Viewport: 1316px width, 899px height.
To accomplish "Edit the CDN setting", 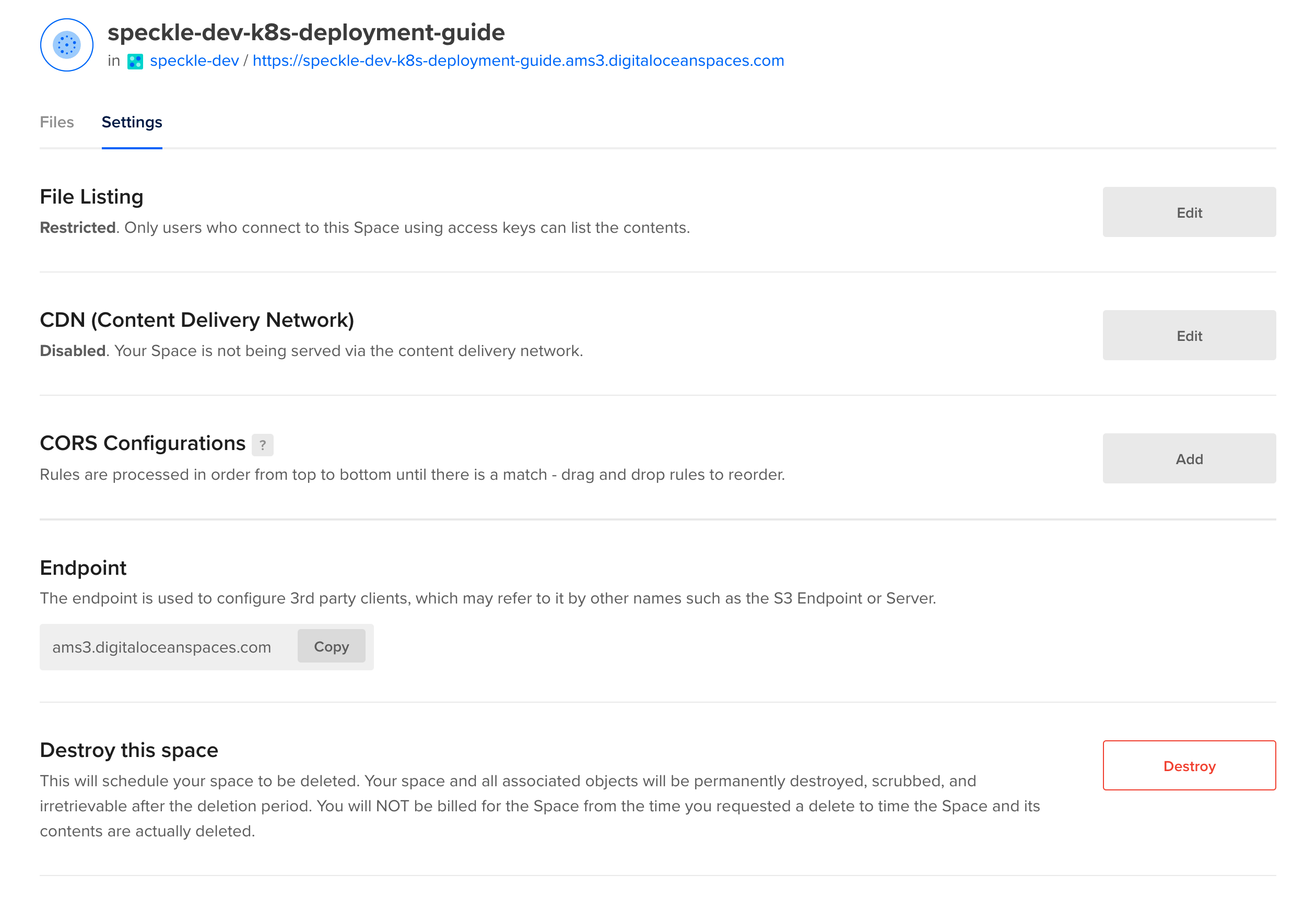I will (x=1188, y=336).
